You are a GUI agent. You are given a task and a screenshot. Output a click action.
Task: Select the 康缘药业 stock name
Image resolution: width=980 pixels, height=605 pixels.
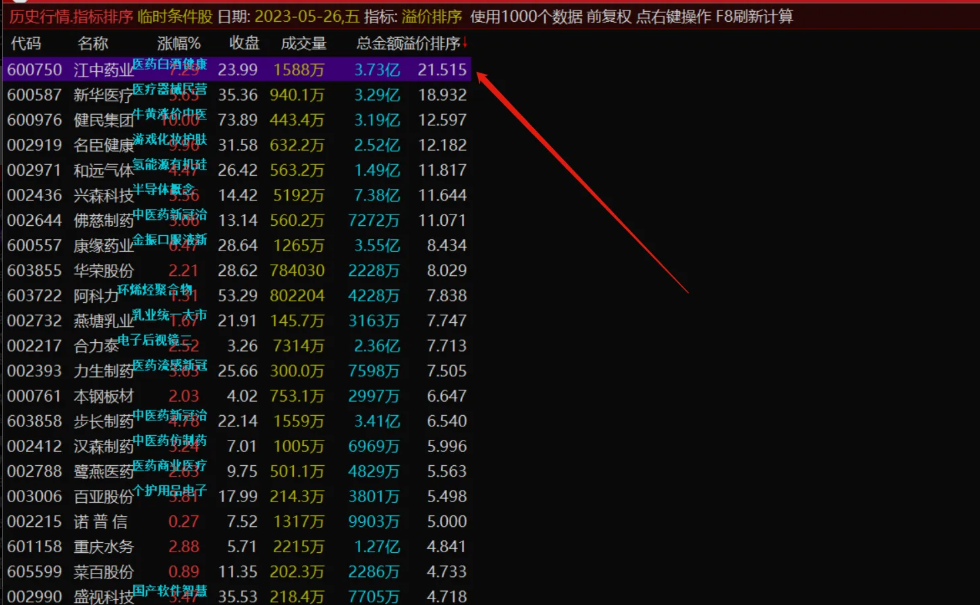[104, 246]
